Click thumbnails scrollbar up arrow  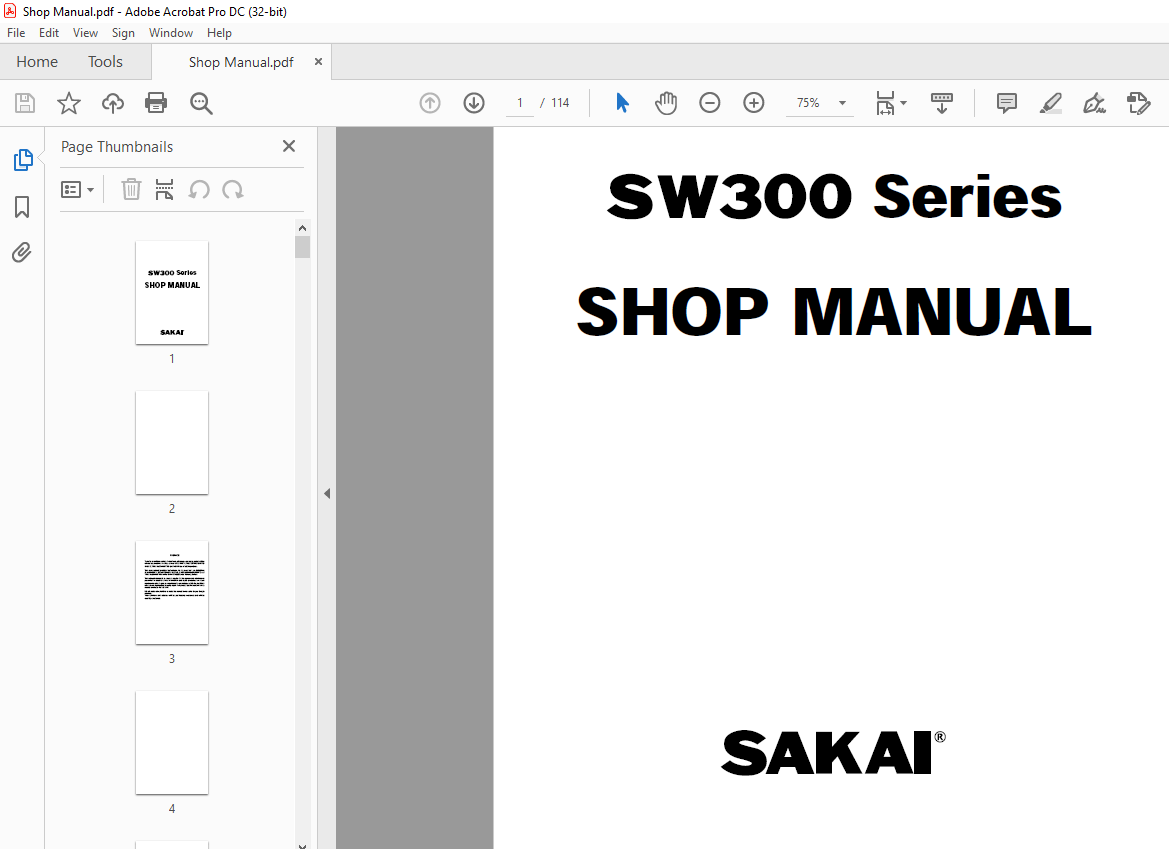(x=302, y=228)
